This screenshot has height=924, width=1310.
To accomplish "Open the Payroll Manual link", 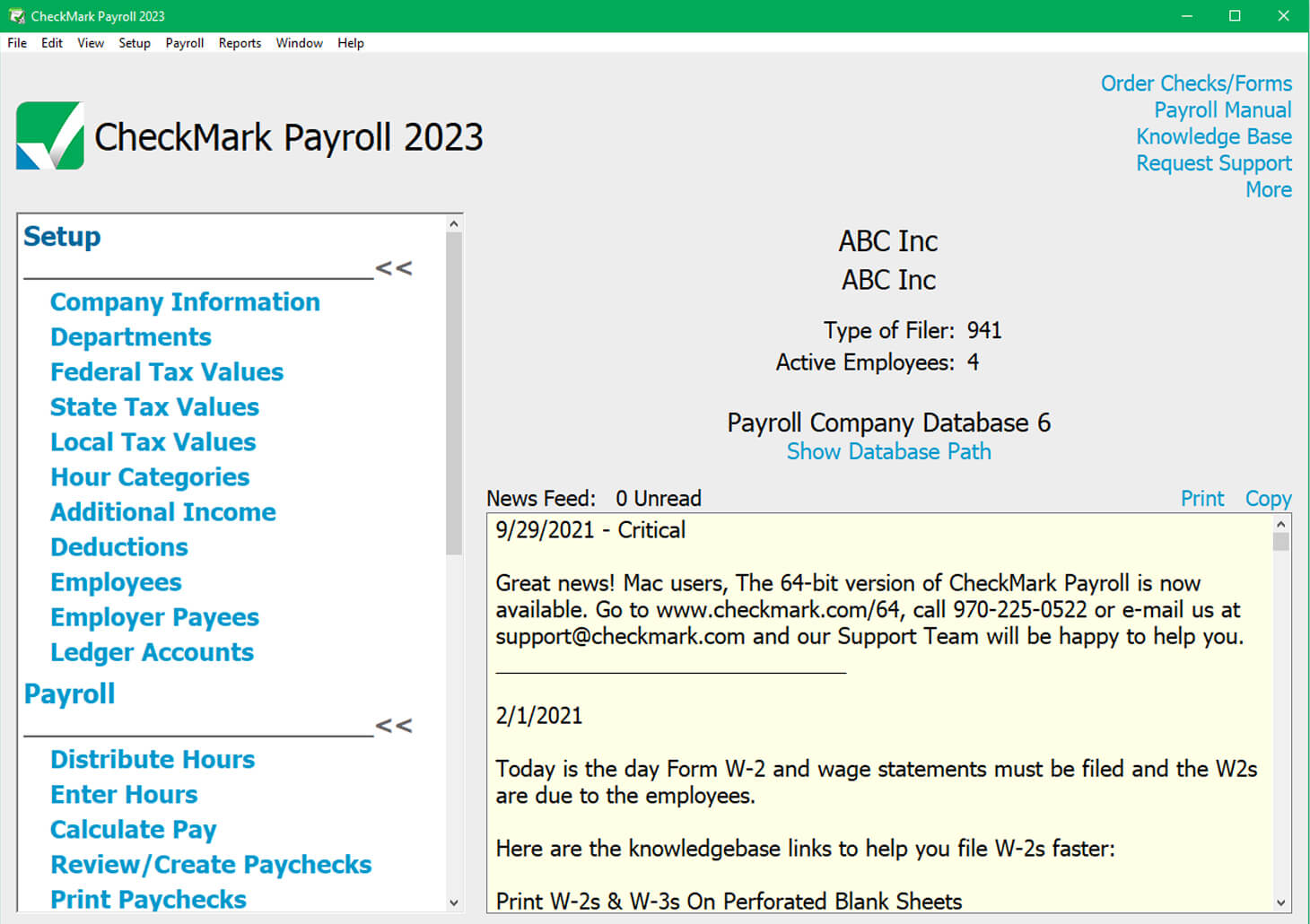I will click(x=1223, y=110).
